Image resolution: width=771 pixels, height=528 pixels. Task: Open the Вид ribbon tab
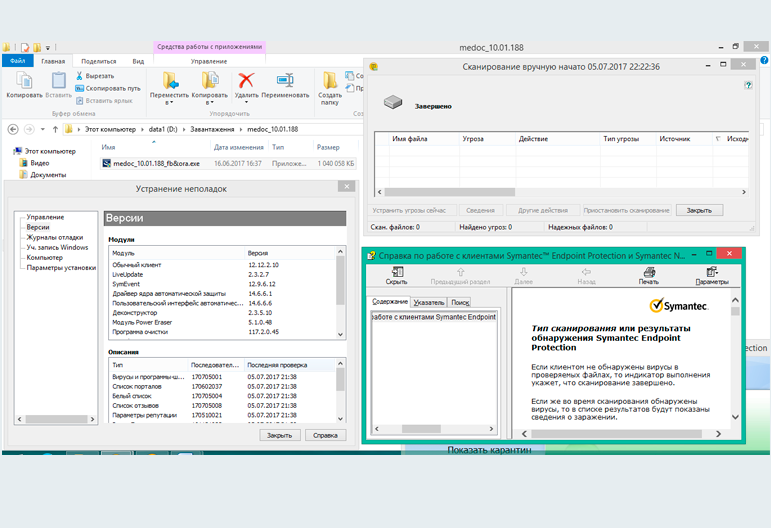(x=138, y=61)
